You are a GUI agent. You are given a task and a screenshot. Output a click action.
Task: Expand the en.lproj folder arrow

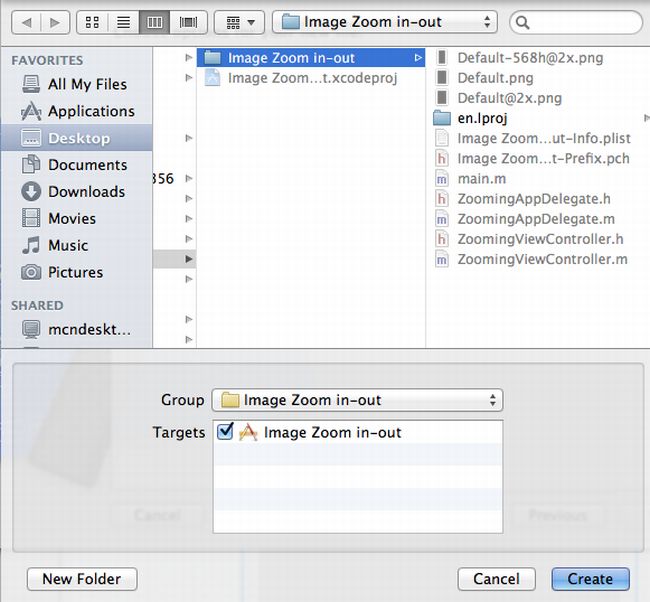[x=647, y=118]
